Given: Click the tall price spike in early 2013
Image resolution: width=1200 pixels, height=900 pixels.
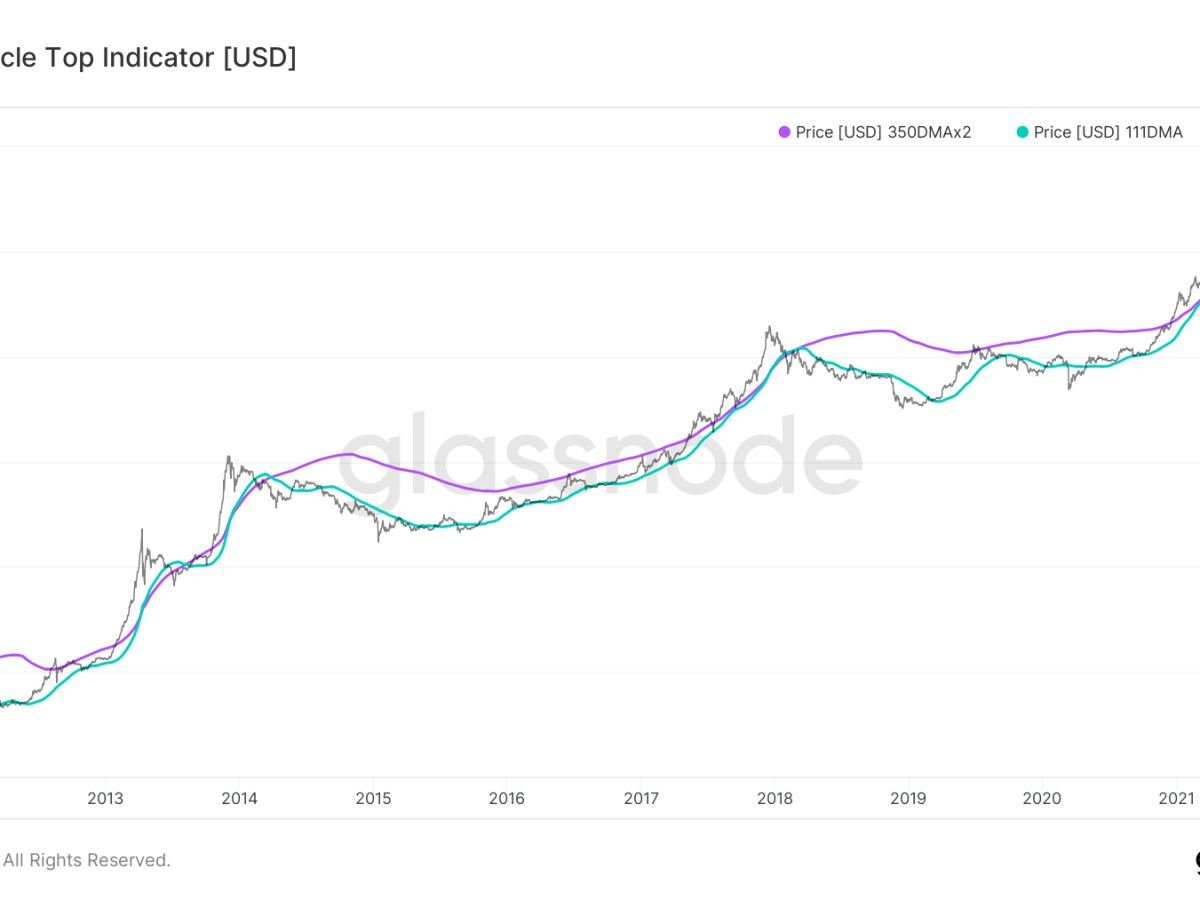Looking at the screenshot, I should [x=142, y=530].
